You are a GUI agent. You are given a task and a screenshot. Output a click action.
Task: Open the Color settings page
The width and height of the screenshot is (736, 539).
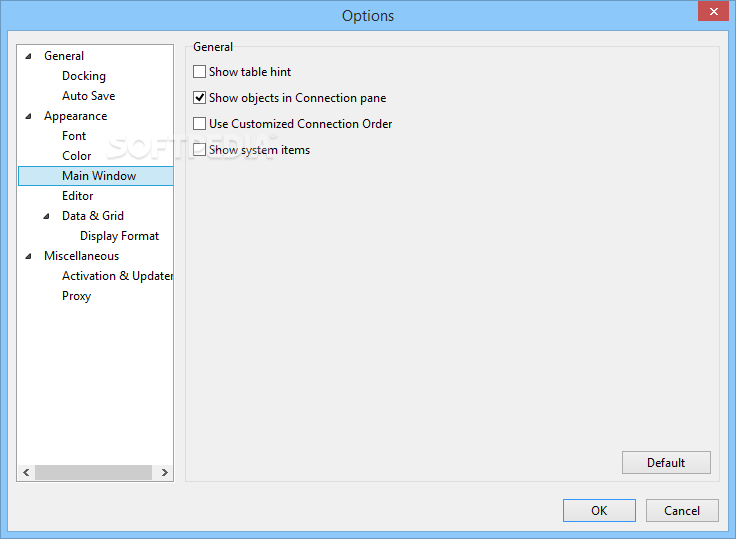coord(77,156)
